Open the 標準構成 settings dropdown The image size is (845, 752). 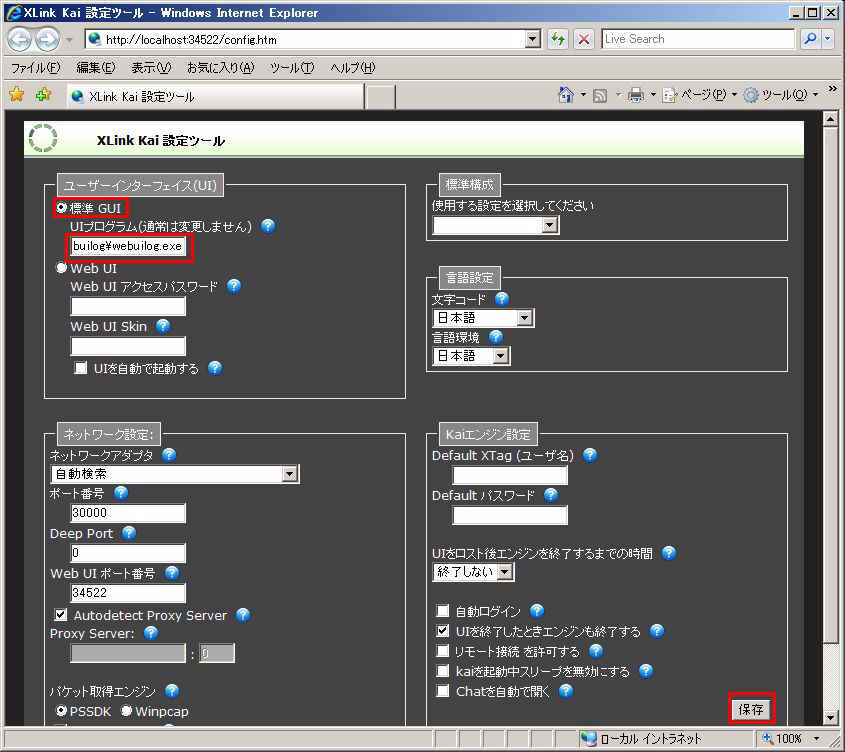pos(495,225)
